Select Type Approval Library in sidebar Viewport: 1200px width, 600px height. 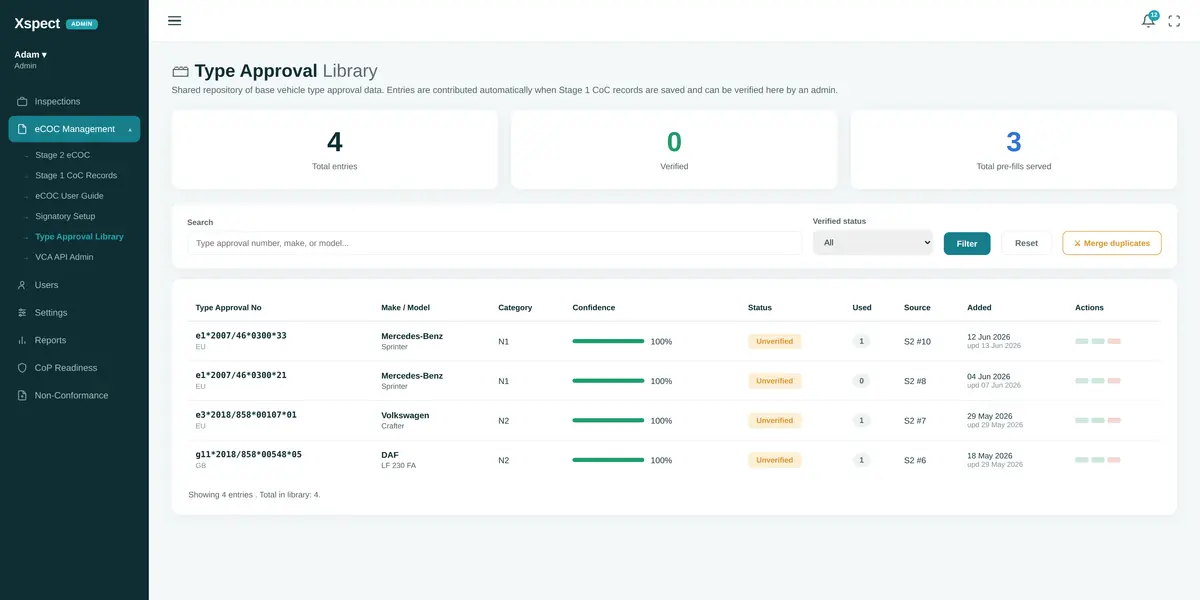click(79, 237)
